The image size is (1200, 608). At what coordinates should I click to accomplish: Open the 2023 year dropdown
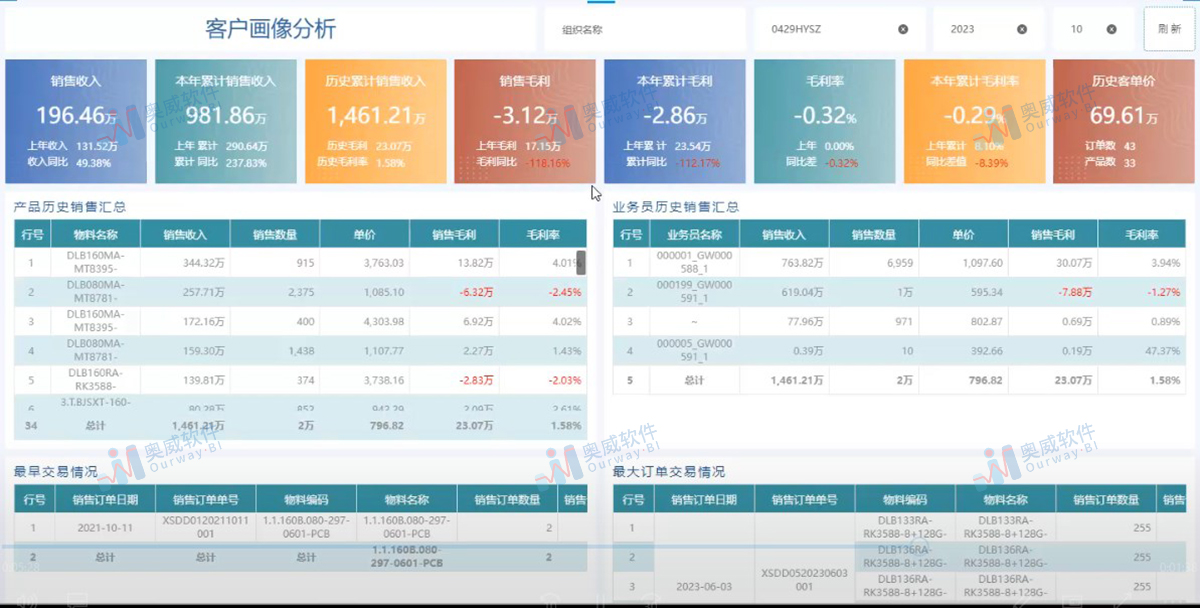pyautogui.click(x=988, y=30)
